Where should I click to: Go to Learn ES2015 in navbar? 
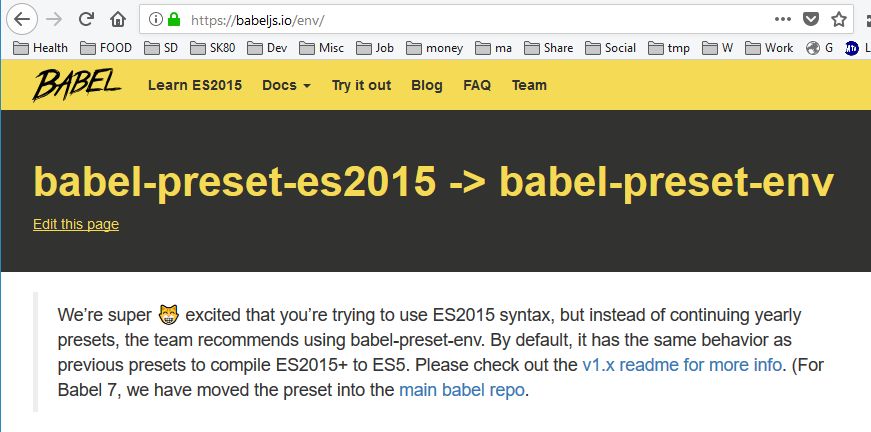click(195, 85)
